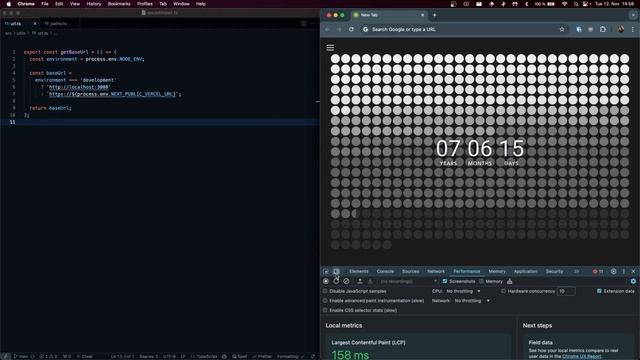Click the macOS Wi-Fi status icon
Screen dimensions: 640x360
coord(564,4)
